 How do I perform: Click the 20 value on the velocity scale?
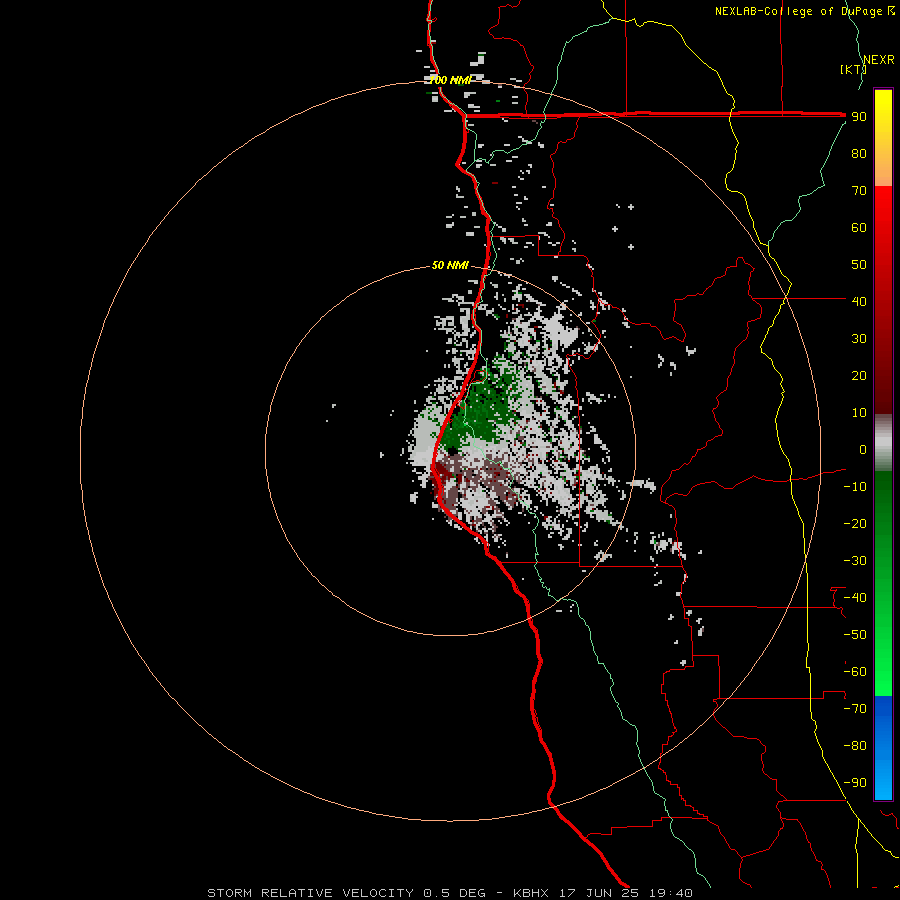(859, 376)
